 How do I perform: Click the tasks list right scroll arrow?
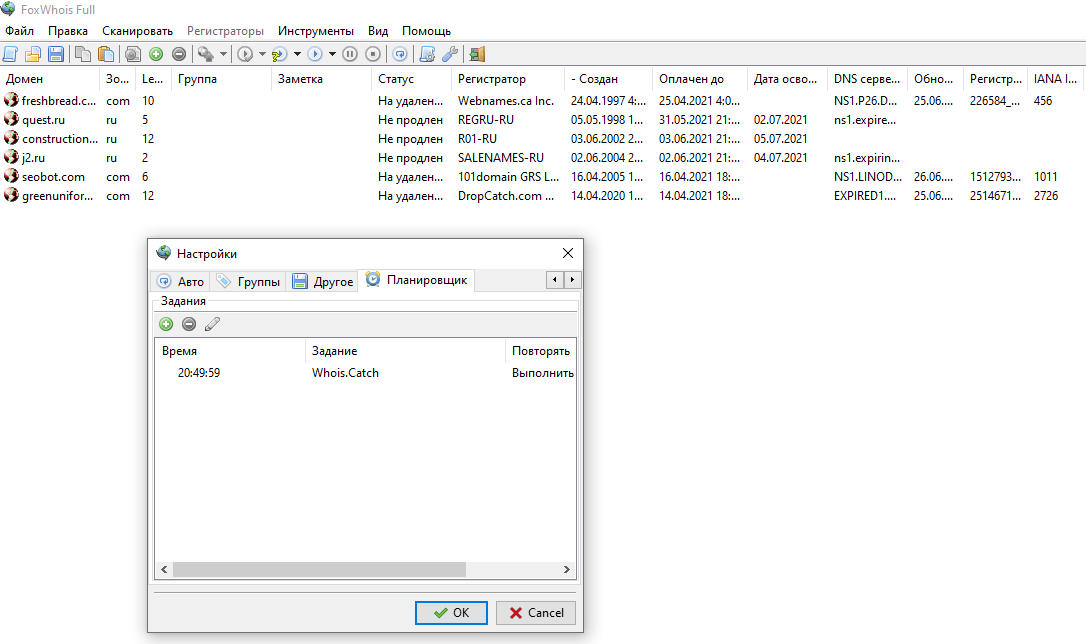[567, 569]
